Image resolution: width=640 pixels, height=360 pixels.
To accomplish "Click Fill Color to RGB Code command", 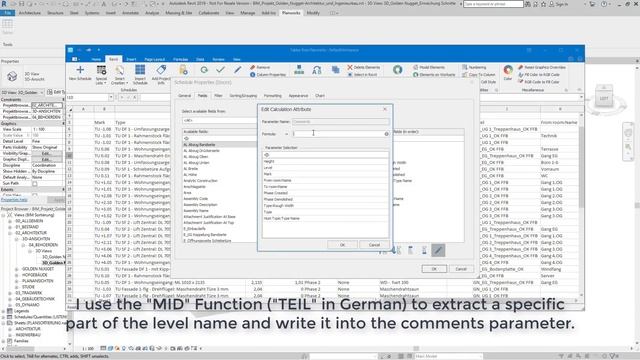I will point(539,75).
